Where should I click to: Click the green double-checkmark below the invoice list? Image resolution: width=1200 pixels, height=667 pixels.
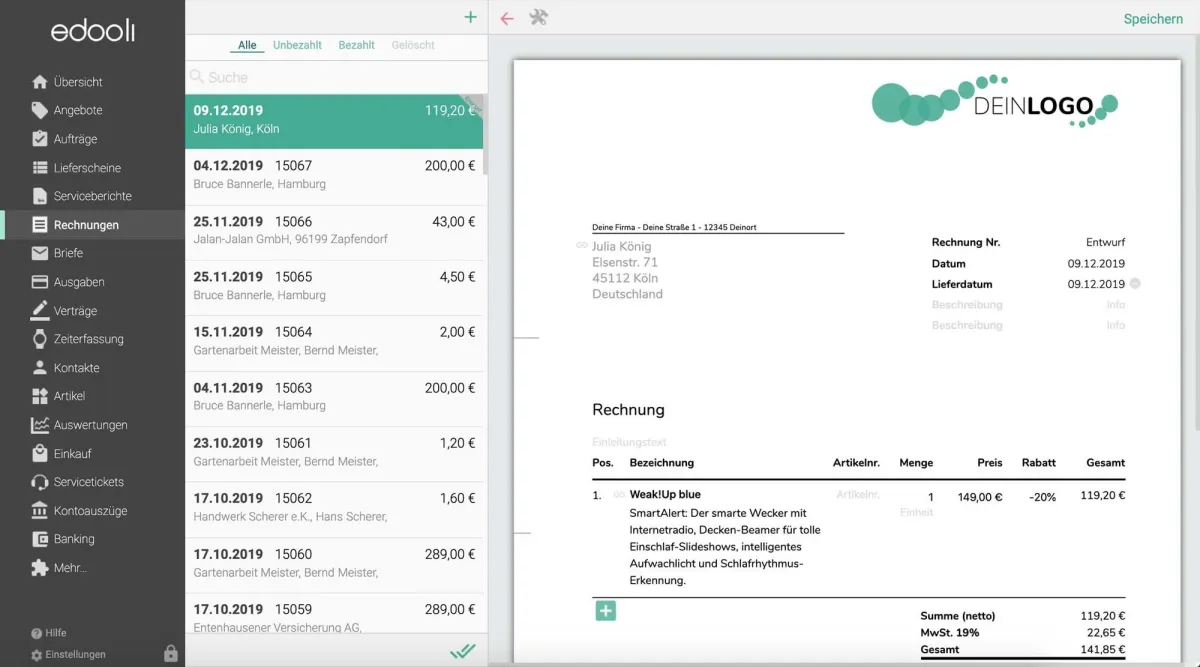[462, 650]
